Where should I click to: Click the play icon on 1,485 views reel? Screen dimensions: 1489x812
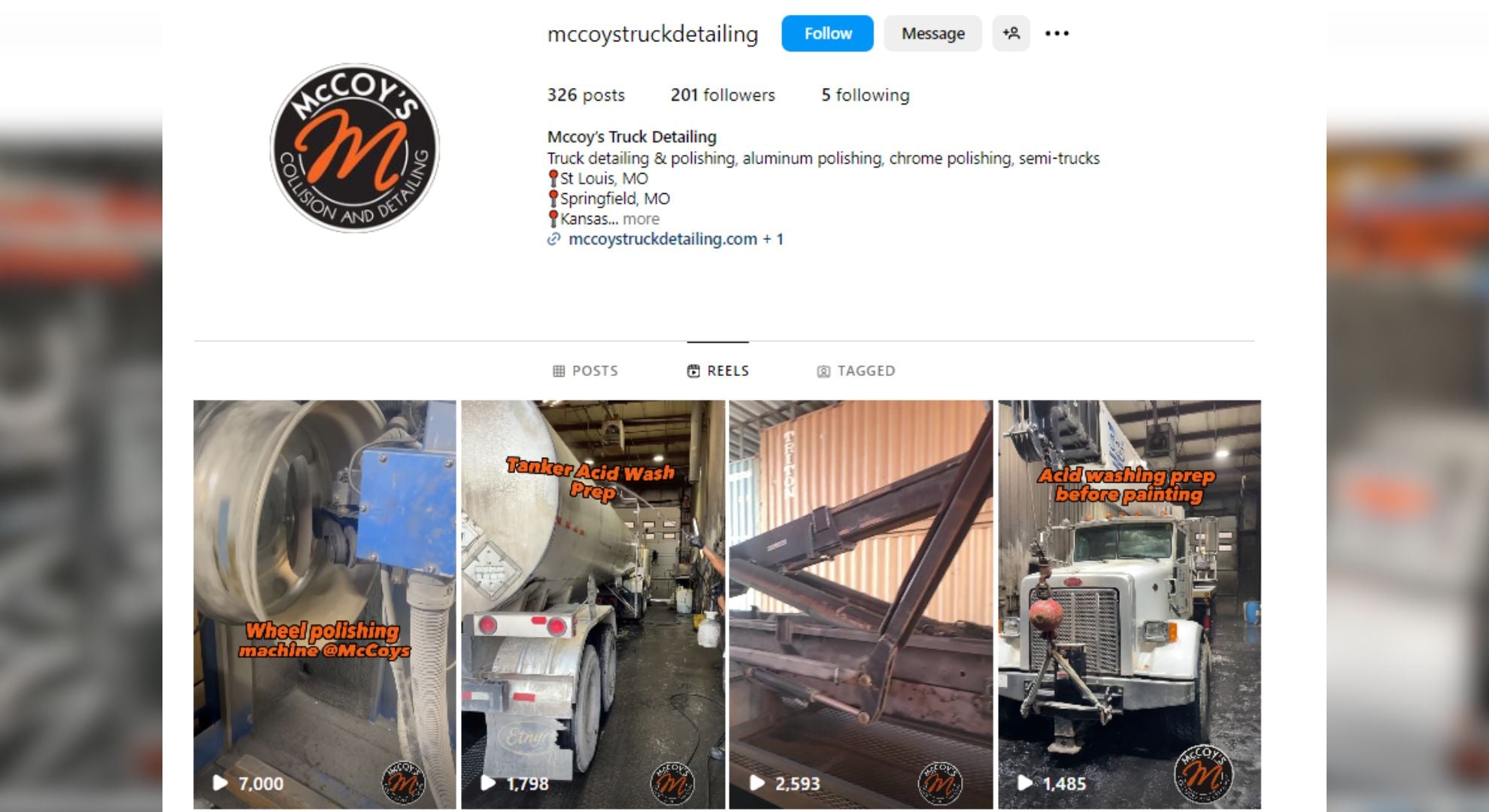[x=1024, y=783]
